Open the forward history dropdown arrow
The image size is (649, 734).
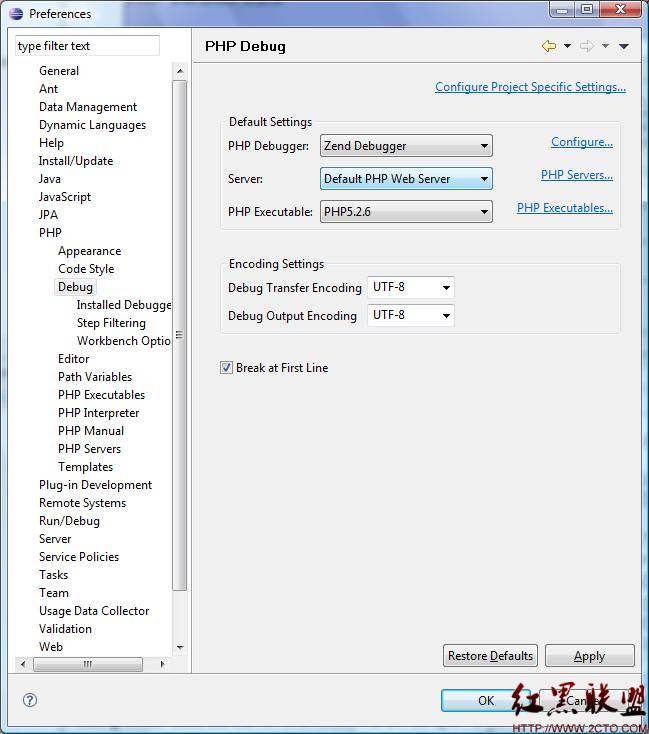(605, 46)
